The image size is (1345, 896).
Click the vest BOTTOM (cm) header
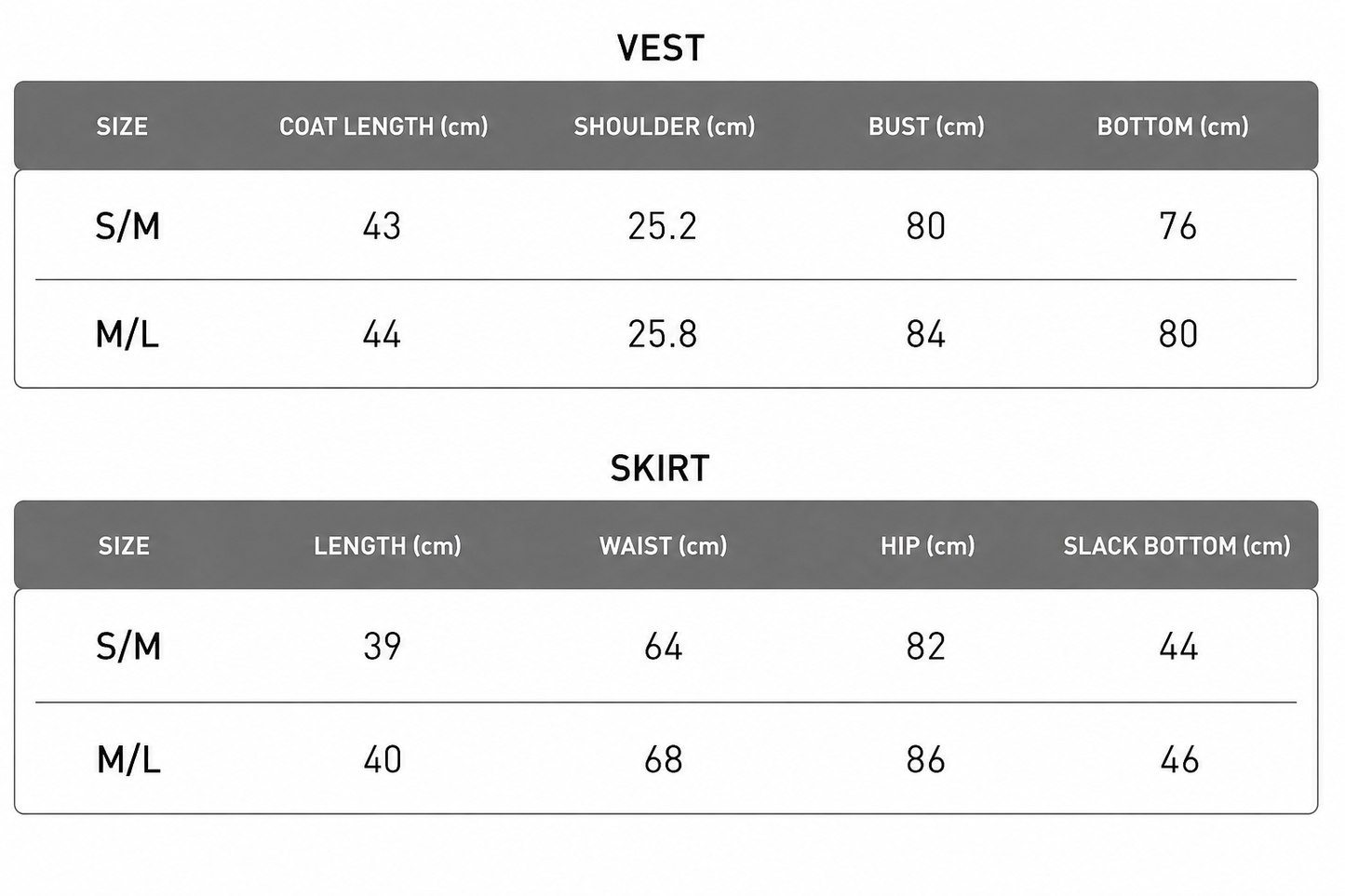click(x=1173, y=127)
